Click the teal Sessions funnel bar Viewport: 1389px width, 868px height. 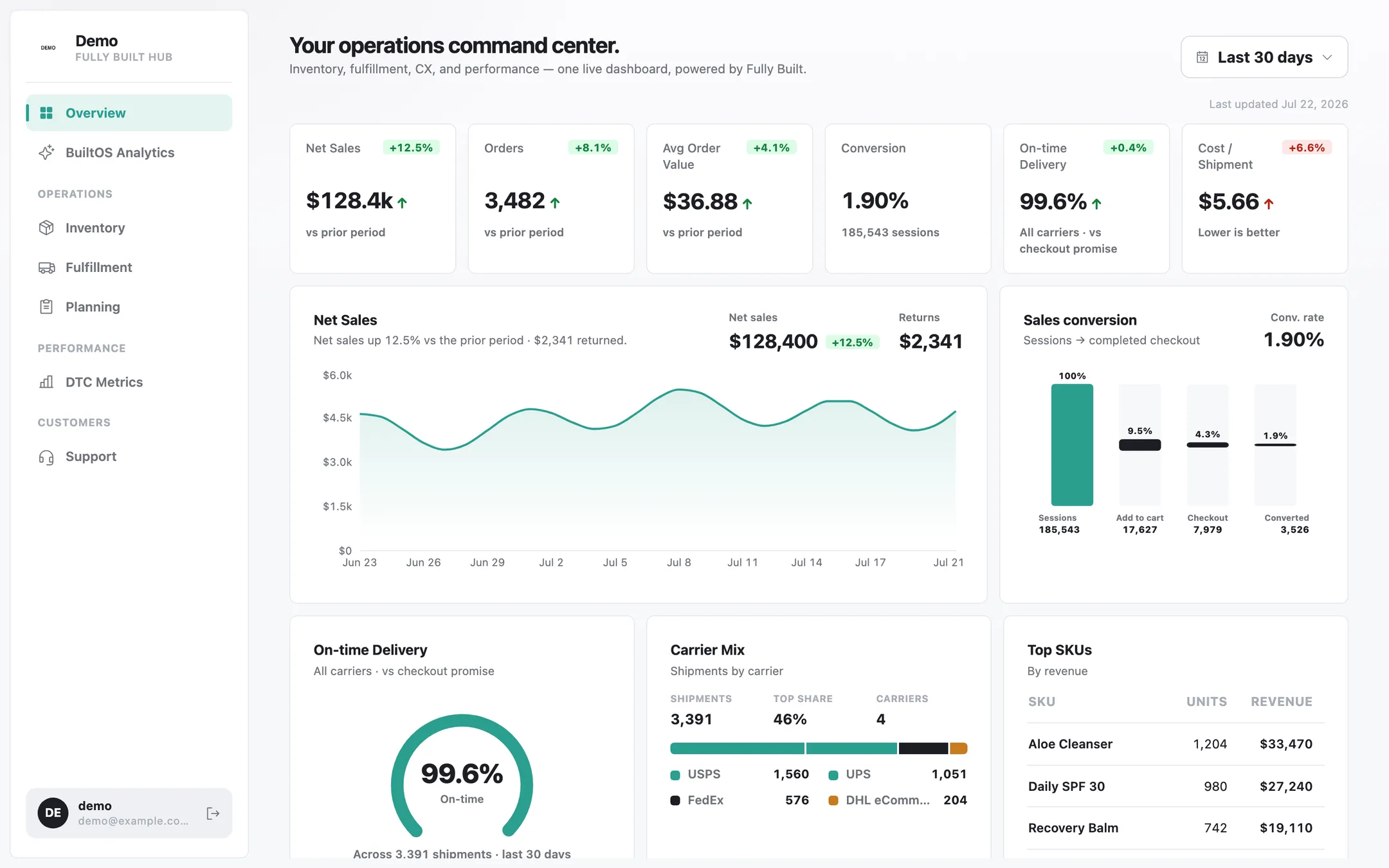pos(1072,445)
